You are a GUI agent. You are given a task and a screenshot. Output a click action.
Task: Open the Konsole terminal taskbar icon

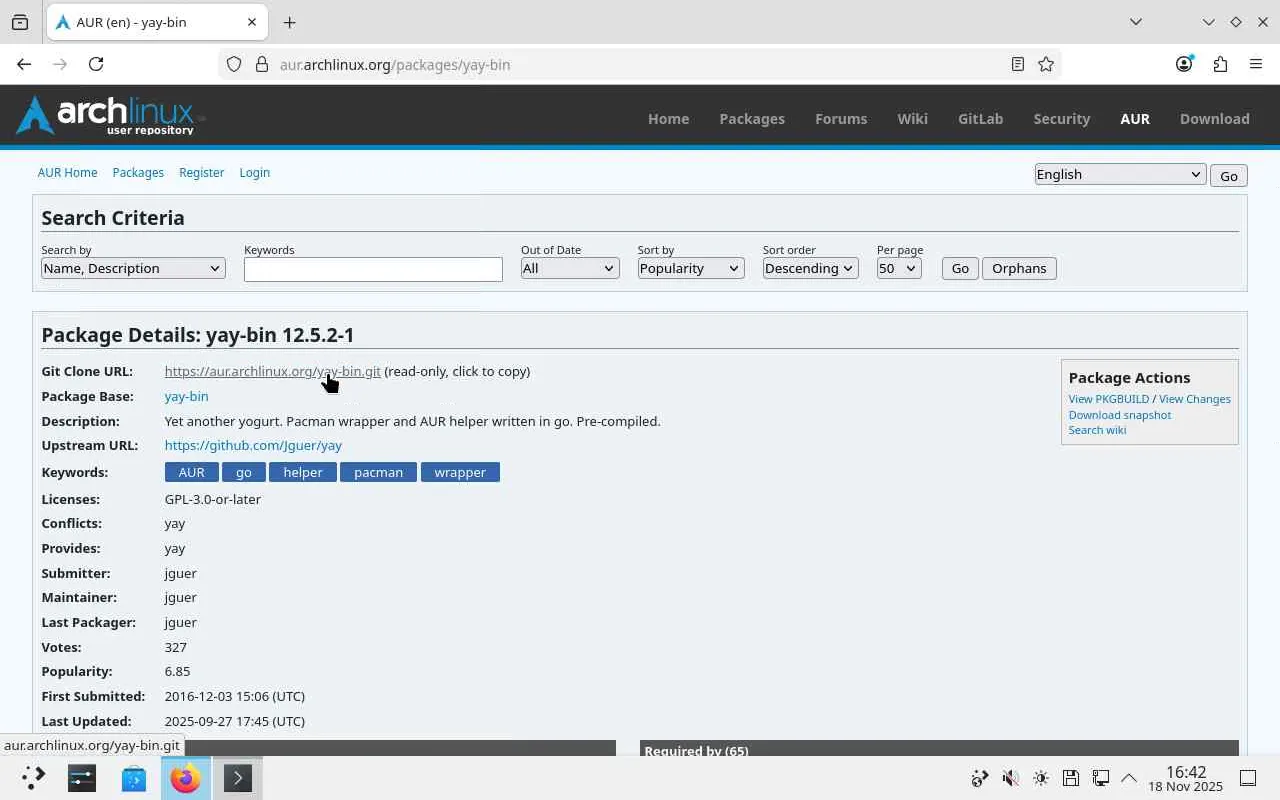click(238, 778)
